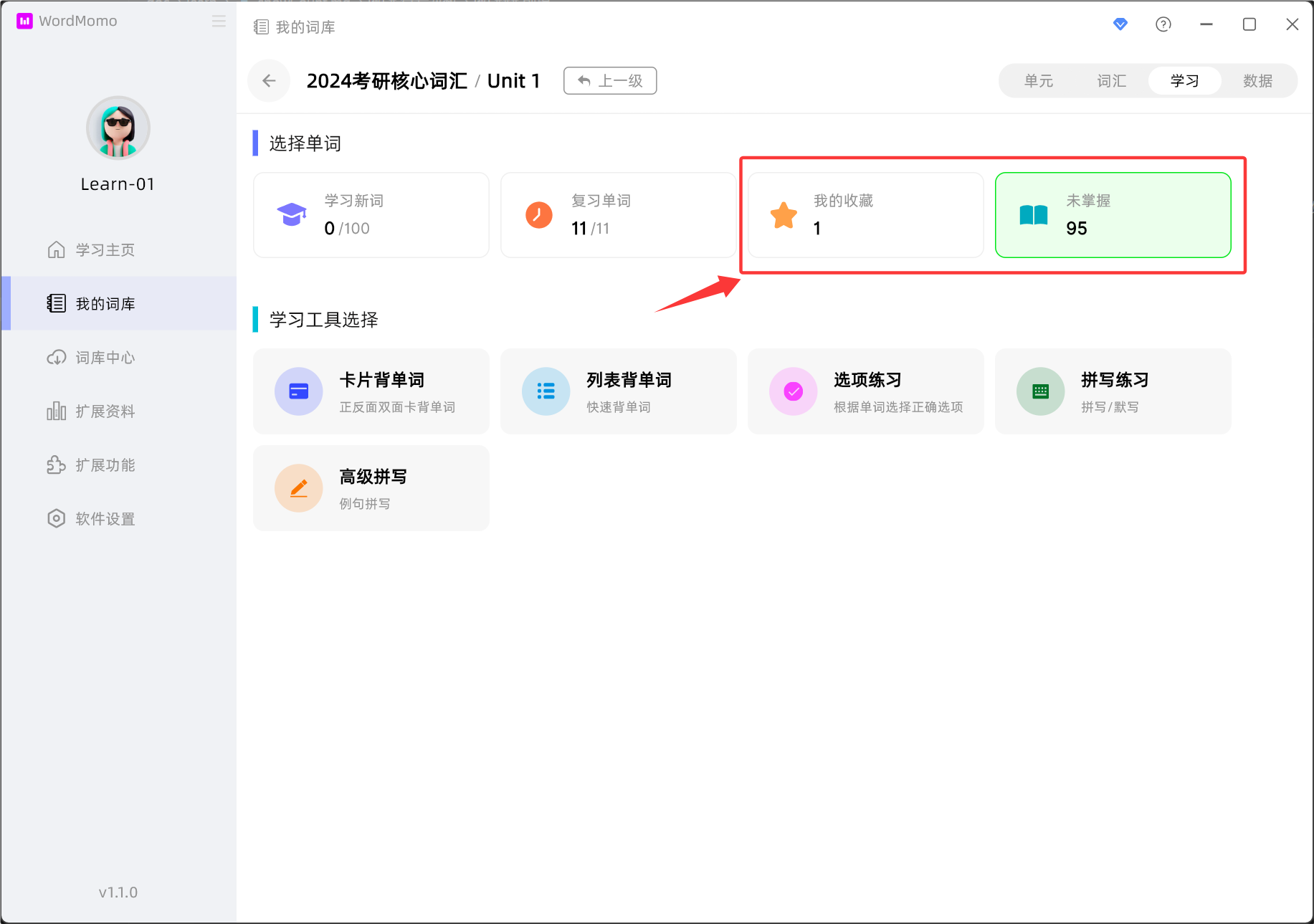Toggle the 未掌握 unmastered words card
1314x924 pixels.
point(1113,215)
